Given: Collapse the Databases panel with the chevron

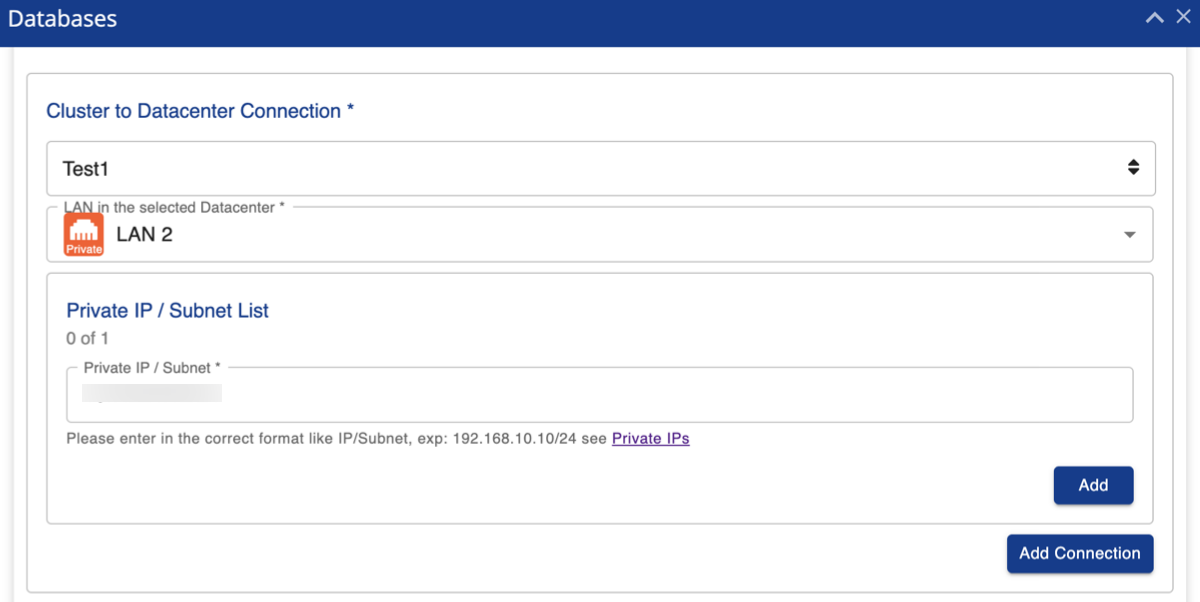Looking at the screenshot, I should click(1155, 18).
